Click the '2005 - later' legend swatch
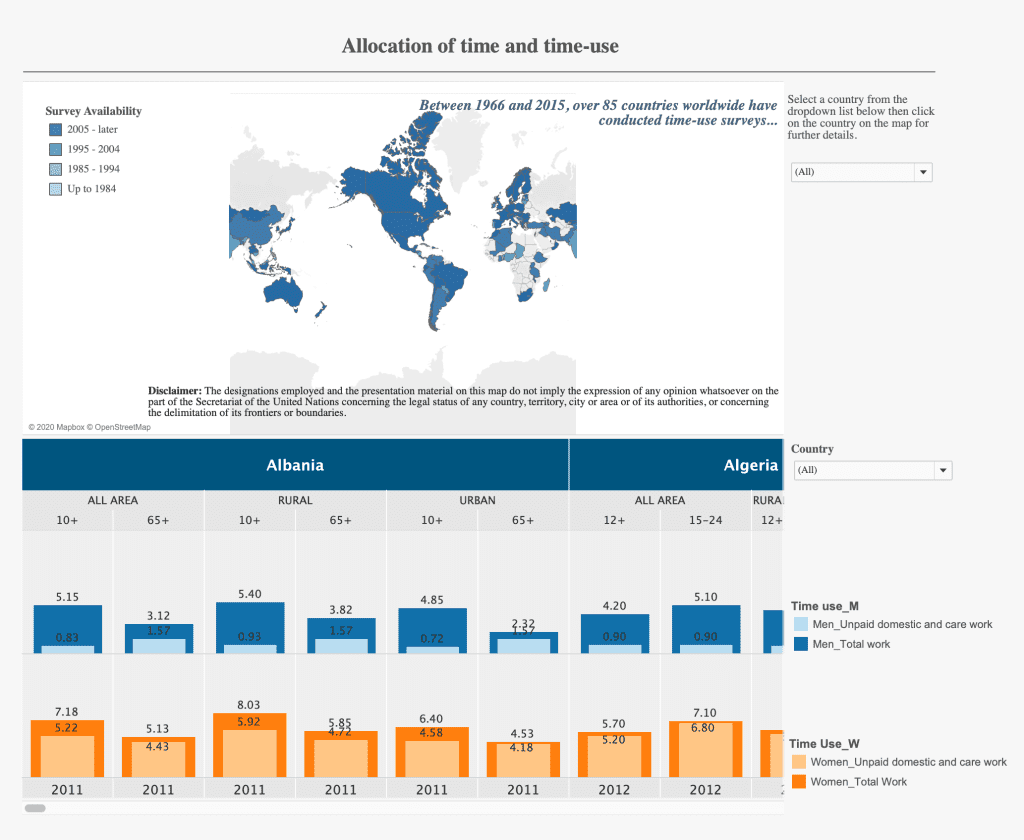1024x840 pixels. coord(55,130)
